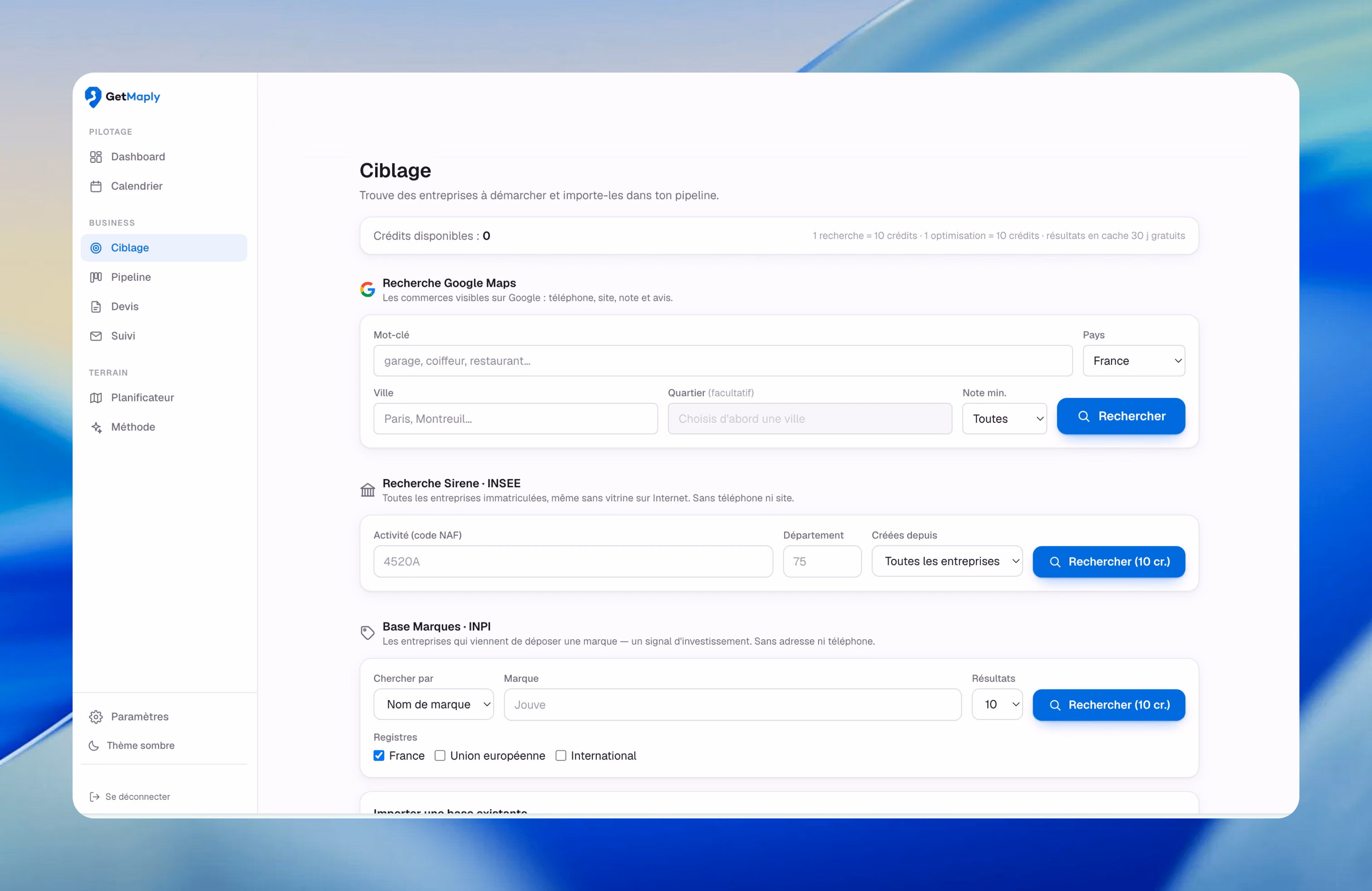Click the Dashboard grid icon
The height and width of the screenshot is (891, 1372).
[96, 157]
